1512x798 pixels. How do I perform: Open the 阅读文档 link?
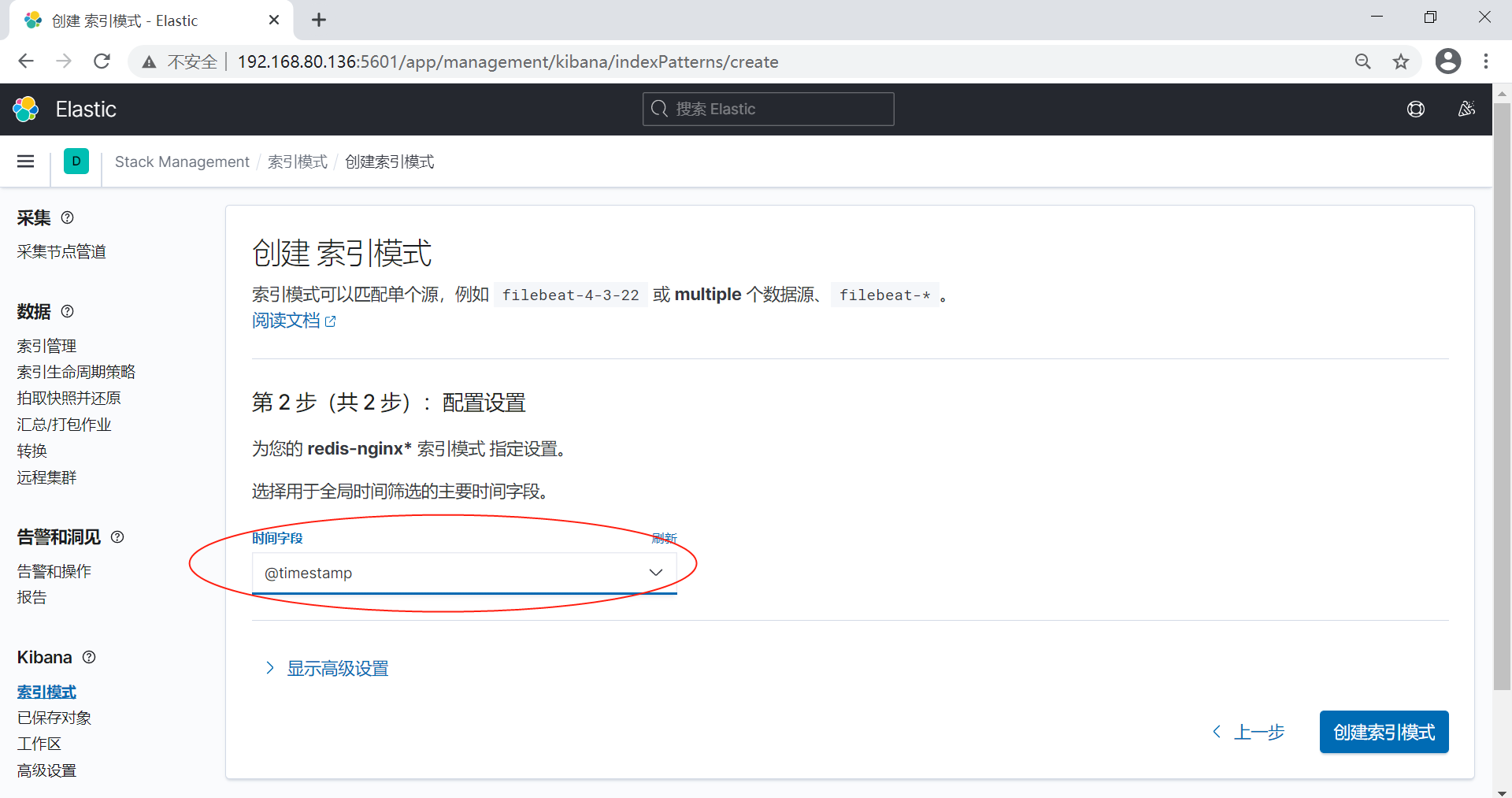[294, 321]
